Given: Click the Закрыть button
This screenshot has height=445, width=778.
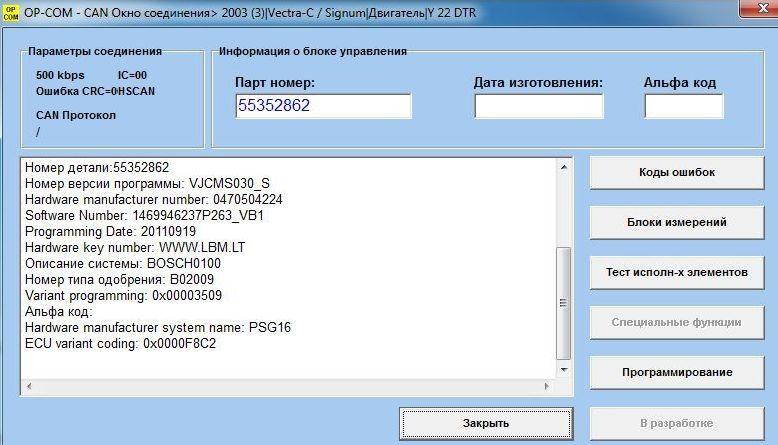Looking at the screenshot, I should pos(486,424).
